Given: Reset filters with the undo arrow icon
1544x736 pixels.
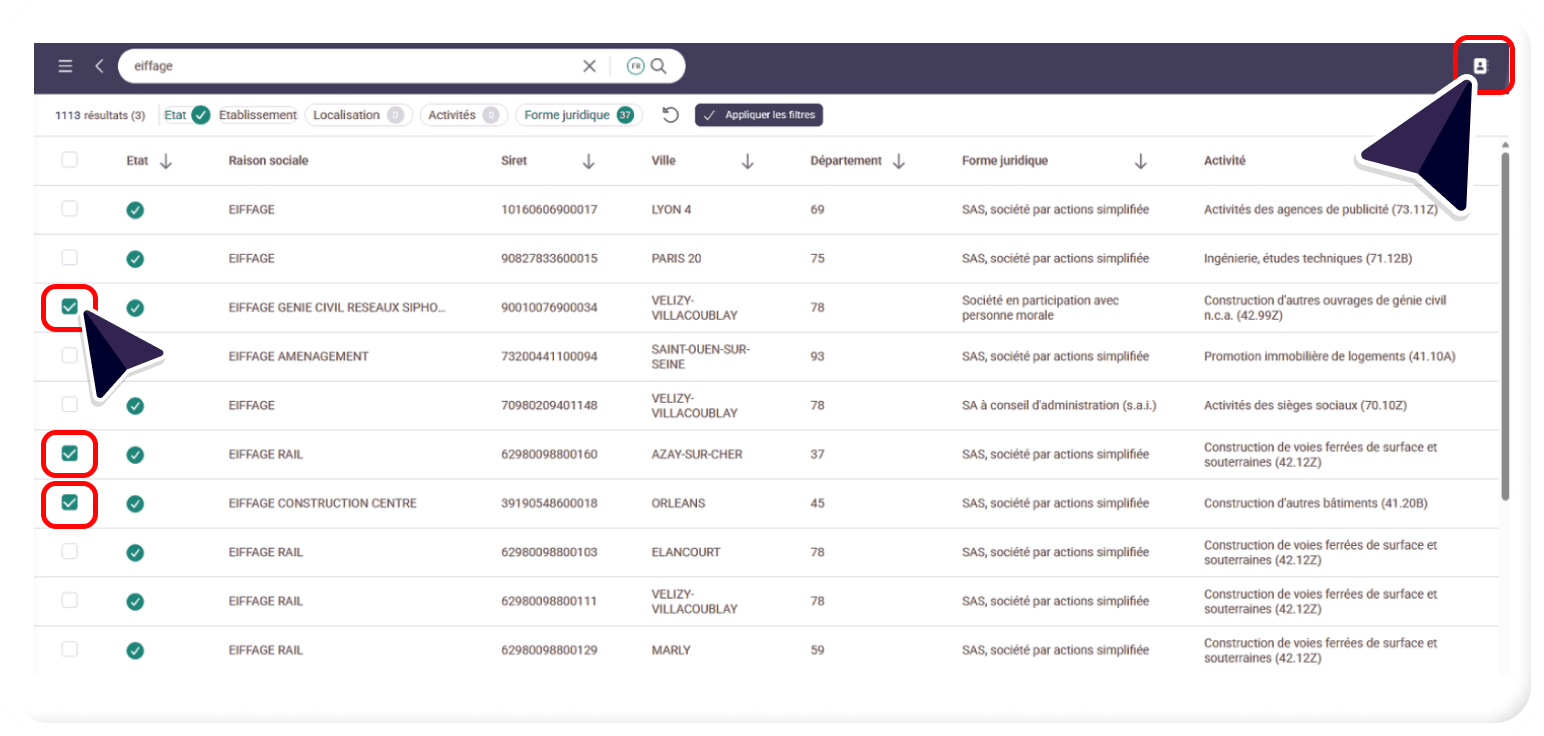Looking at the screenshot, I should [671, 115].
